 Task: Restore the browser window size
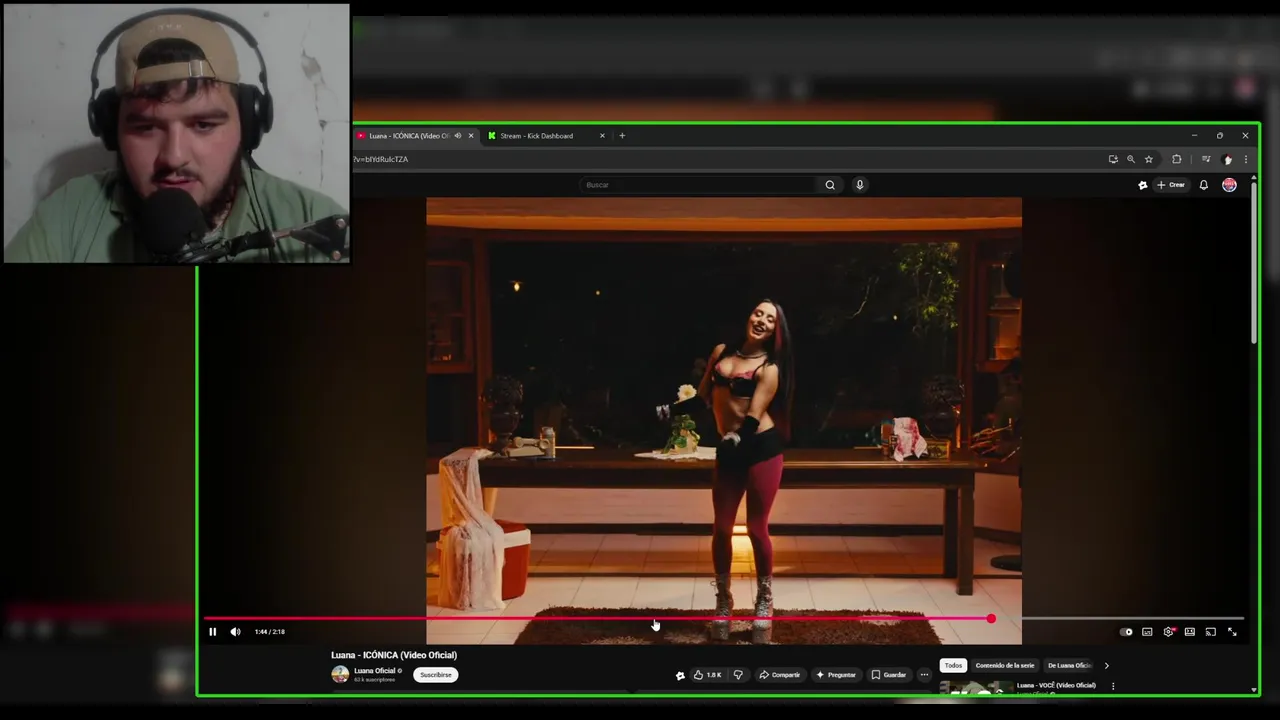pyautogui.click(x=1219, y=136)
